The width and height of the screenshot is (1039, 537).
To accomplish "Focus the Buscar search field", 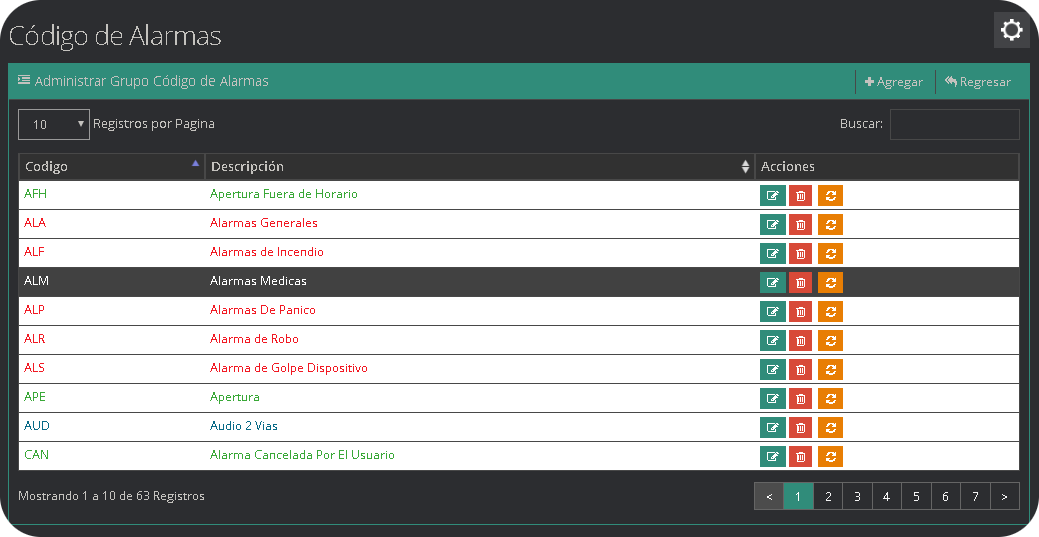I will coord(954,125).
